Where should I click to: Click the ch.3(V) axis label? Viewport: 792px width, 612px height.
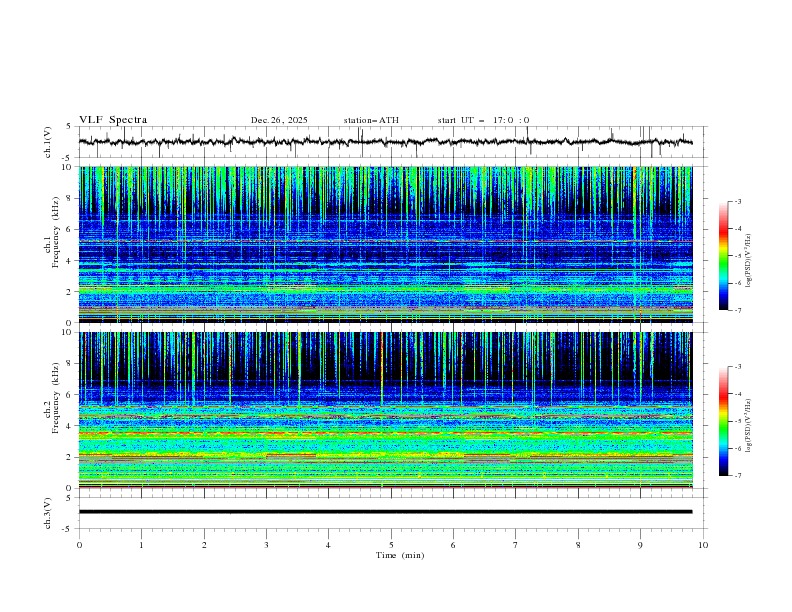(x=49, y=512)
